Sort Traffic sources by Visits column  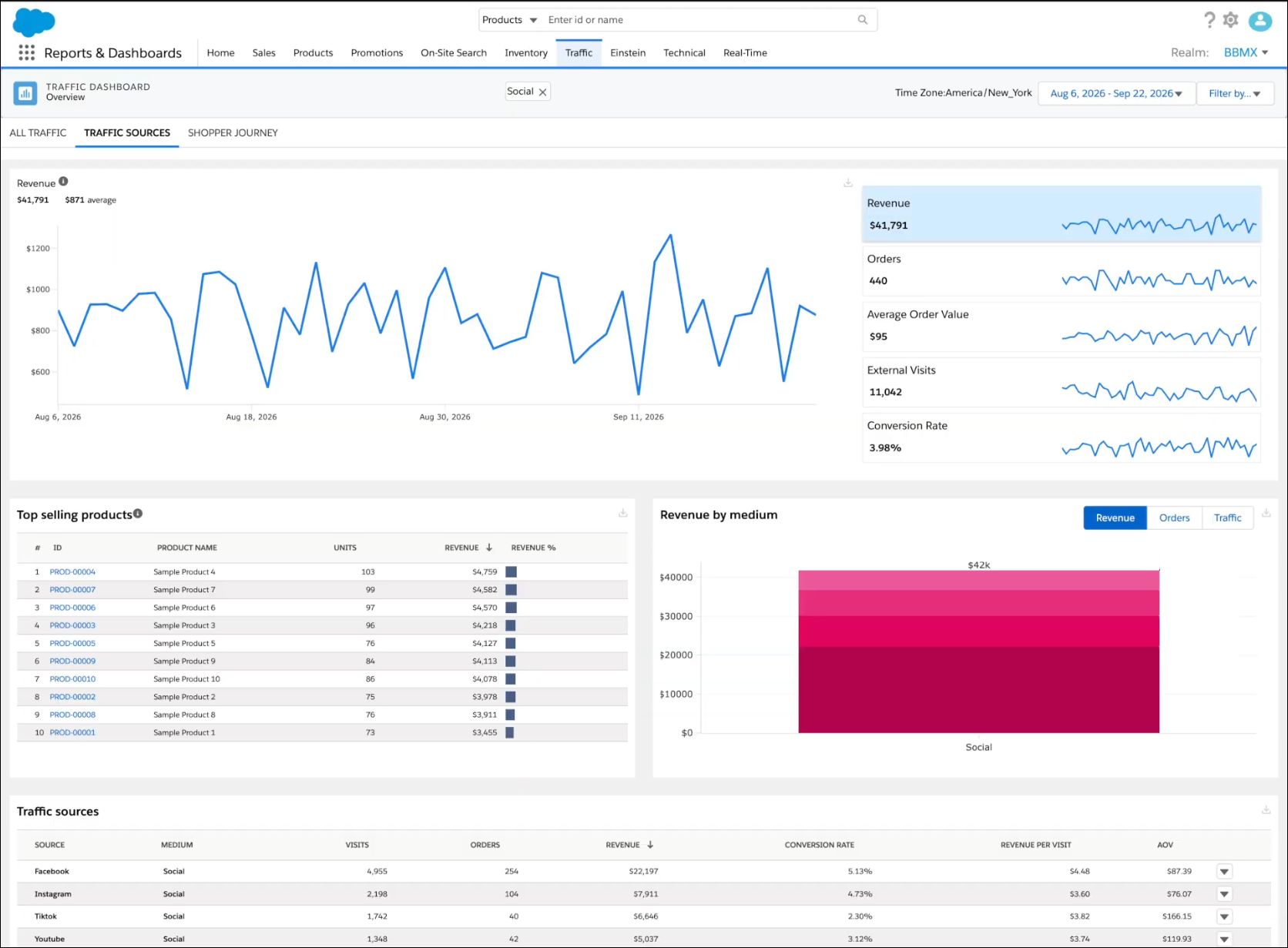coord(357,845)
